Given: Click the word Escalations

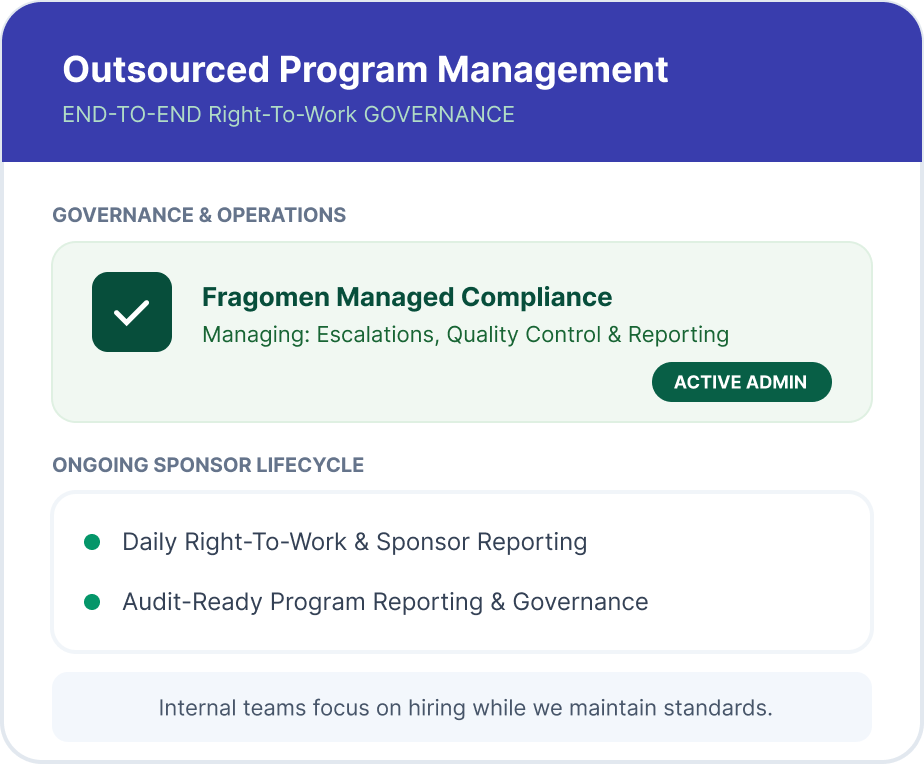Looking at the screenshot, I should pos(377,334).
